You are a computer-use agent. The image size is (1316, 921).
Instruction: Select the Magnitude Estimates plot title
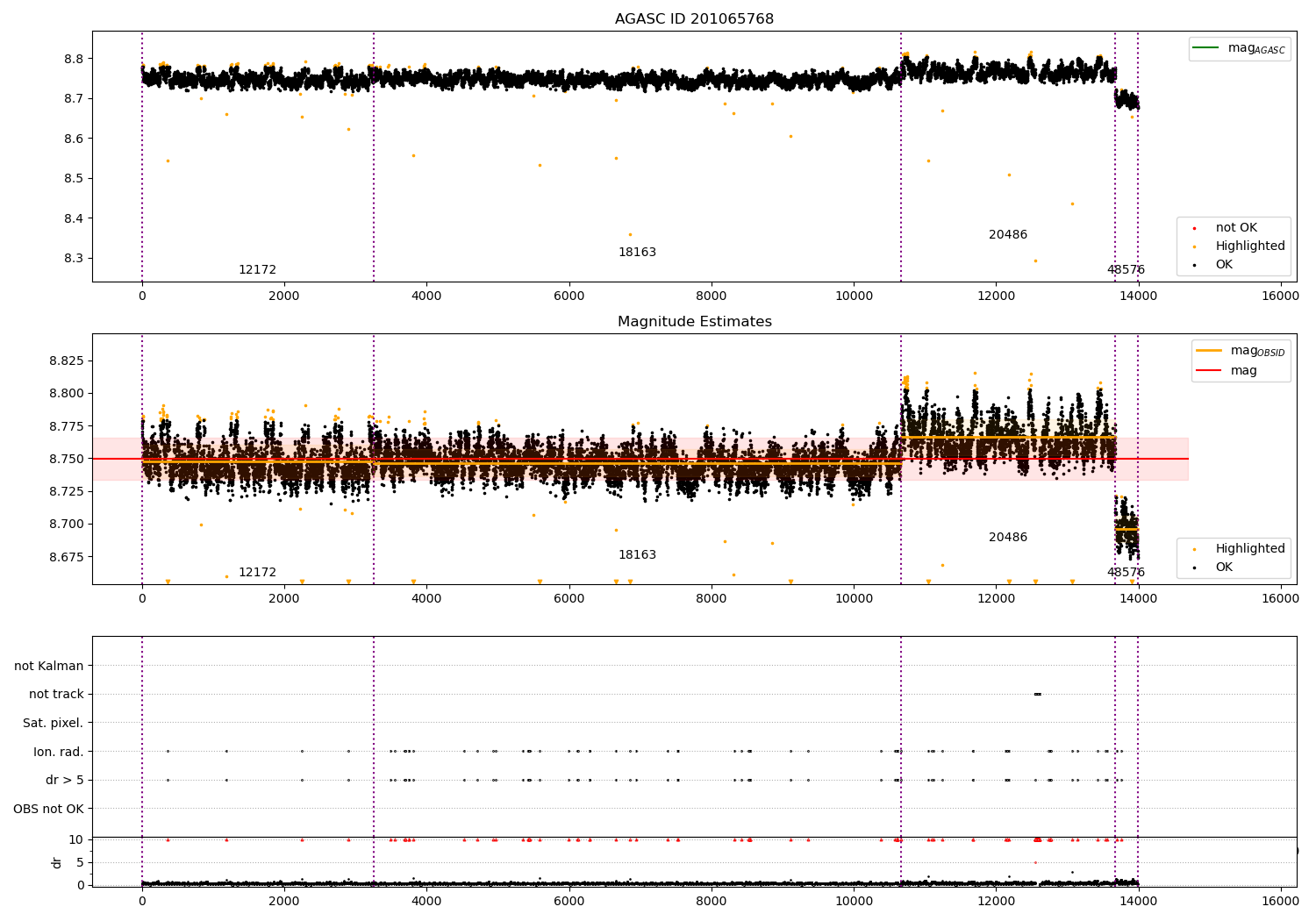click(x=694, y=321)
